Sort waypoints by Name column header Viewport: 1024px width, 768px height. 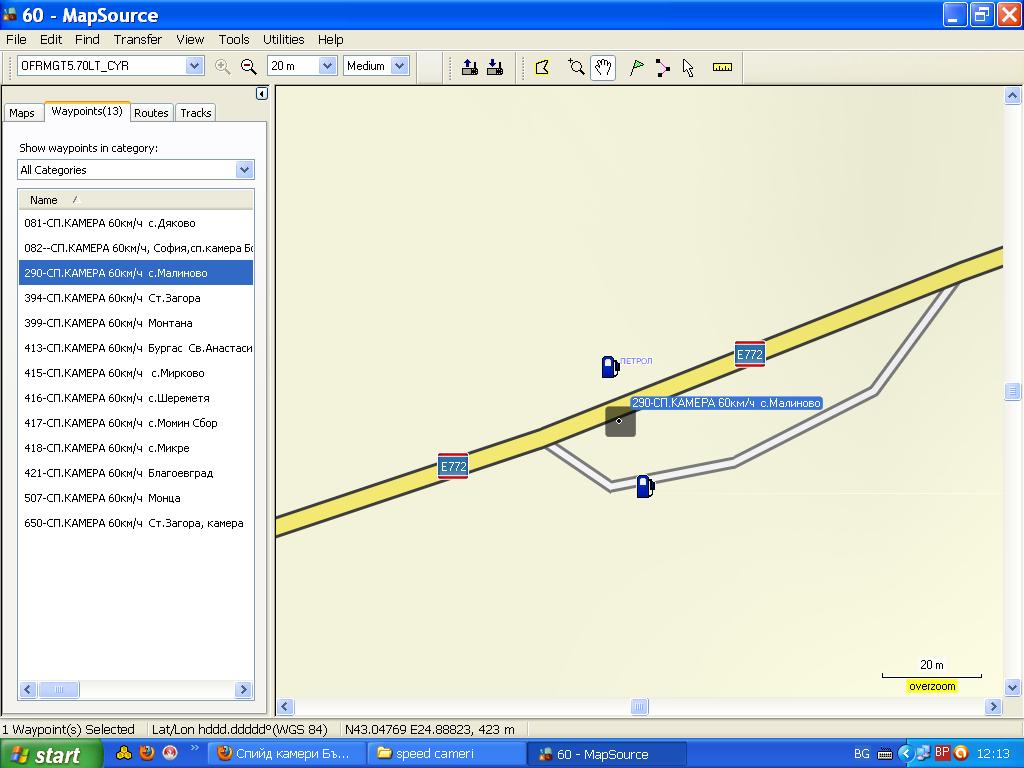tap(44, 200)
